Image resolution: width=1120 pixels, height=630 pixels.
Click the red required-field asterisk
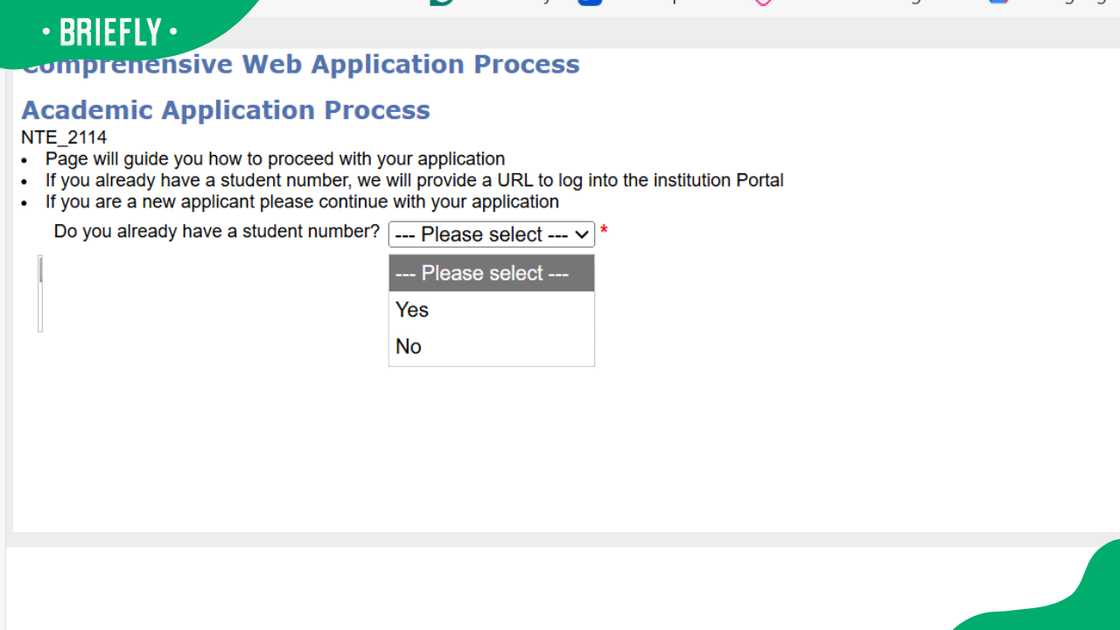[604, 232]
